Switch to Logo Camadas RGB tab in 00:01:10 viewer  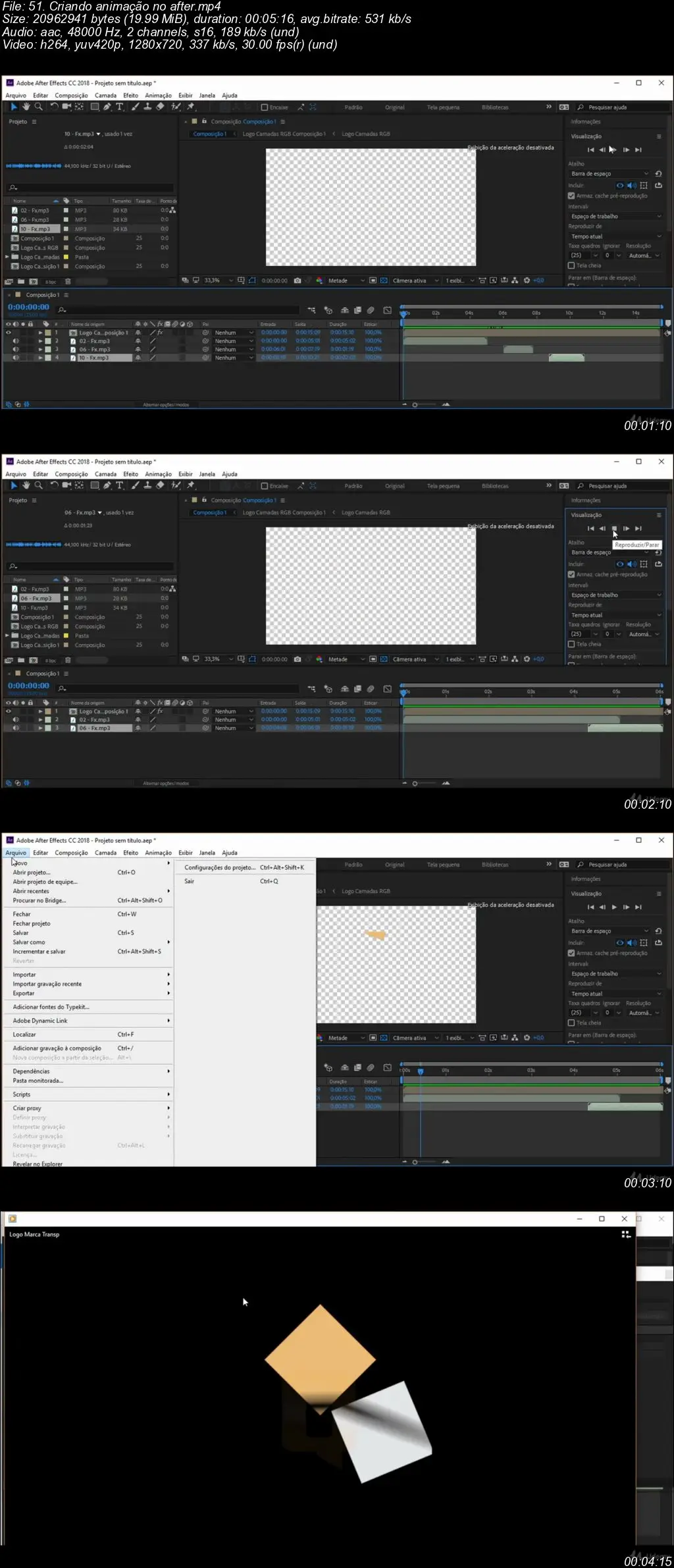366,134
